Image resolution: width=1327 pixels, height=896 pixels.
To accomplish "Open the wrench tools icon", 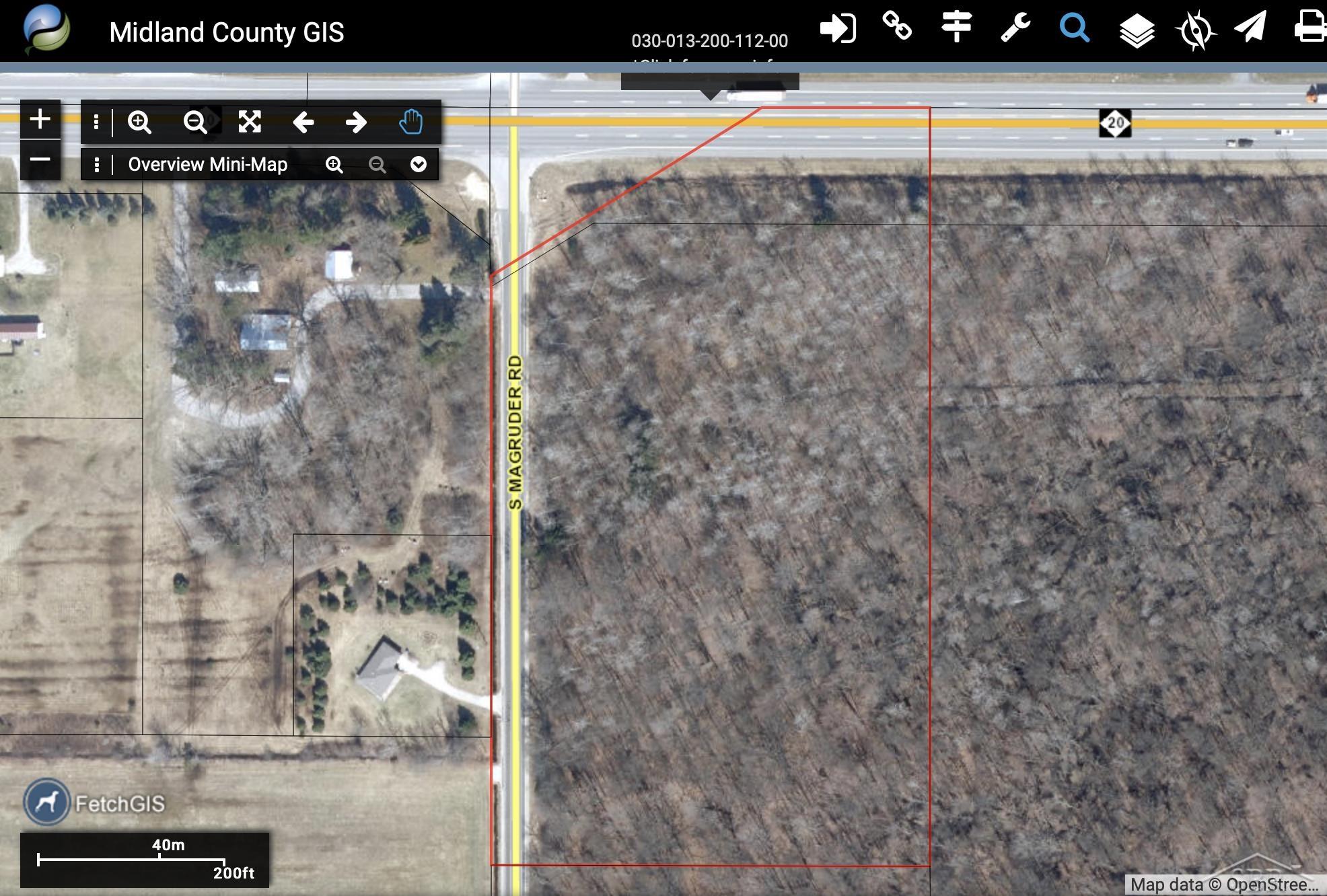I will click(1015, 28).
